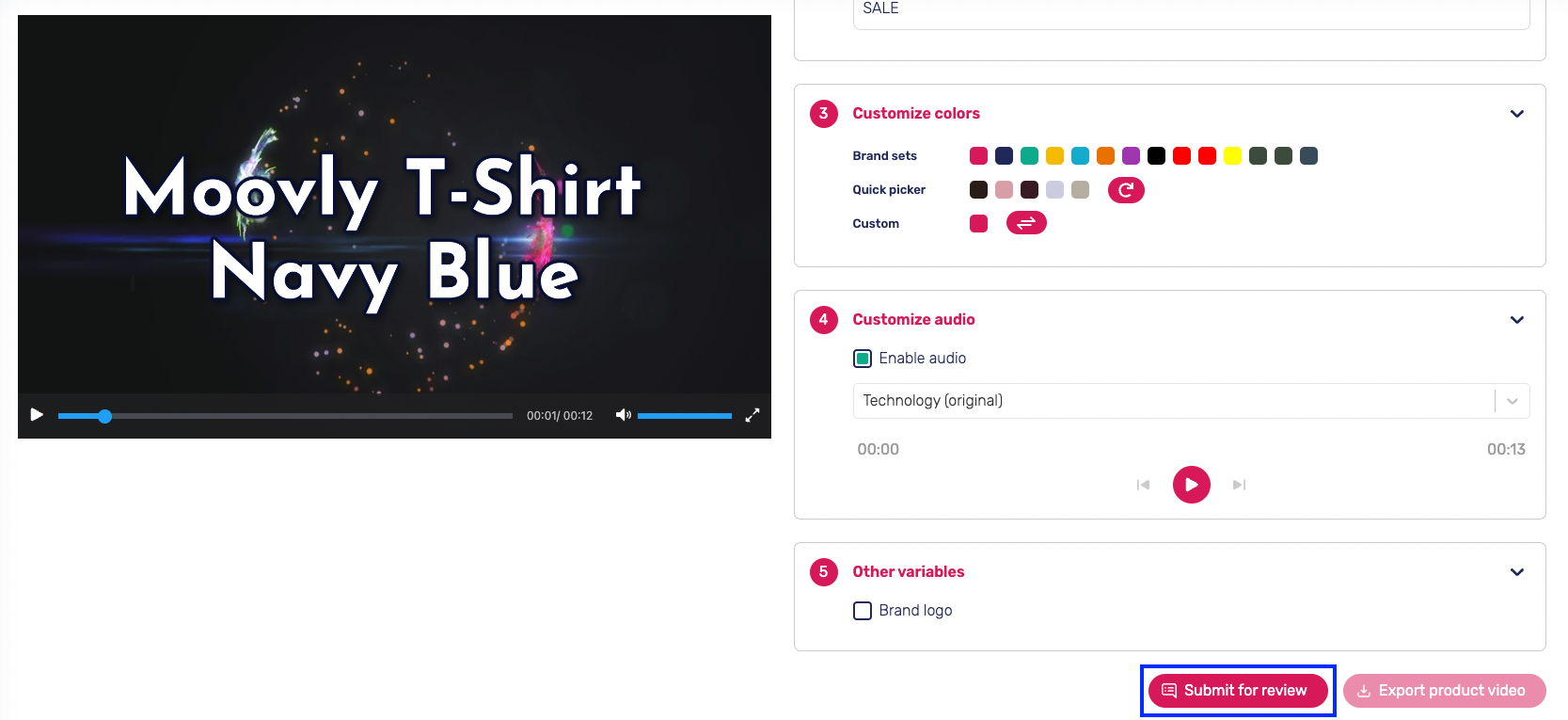Toggle the Enable audio checkbox
Image resolution: width=1568 pixels, height=720 pixels.
coord(863,359)
